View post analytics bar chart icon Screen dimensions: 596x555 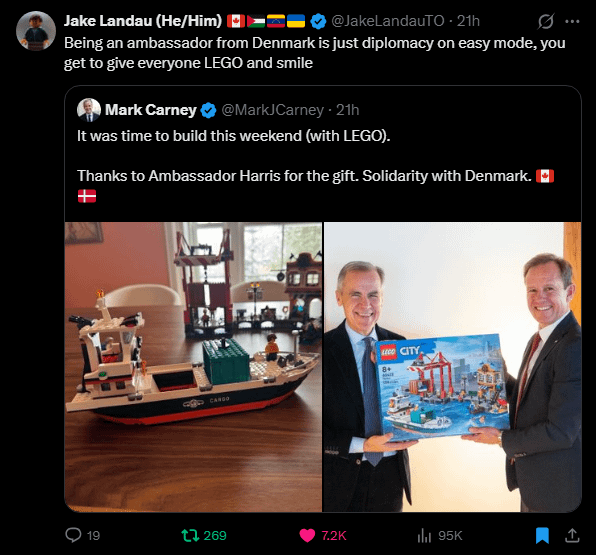coord(424,535)
